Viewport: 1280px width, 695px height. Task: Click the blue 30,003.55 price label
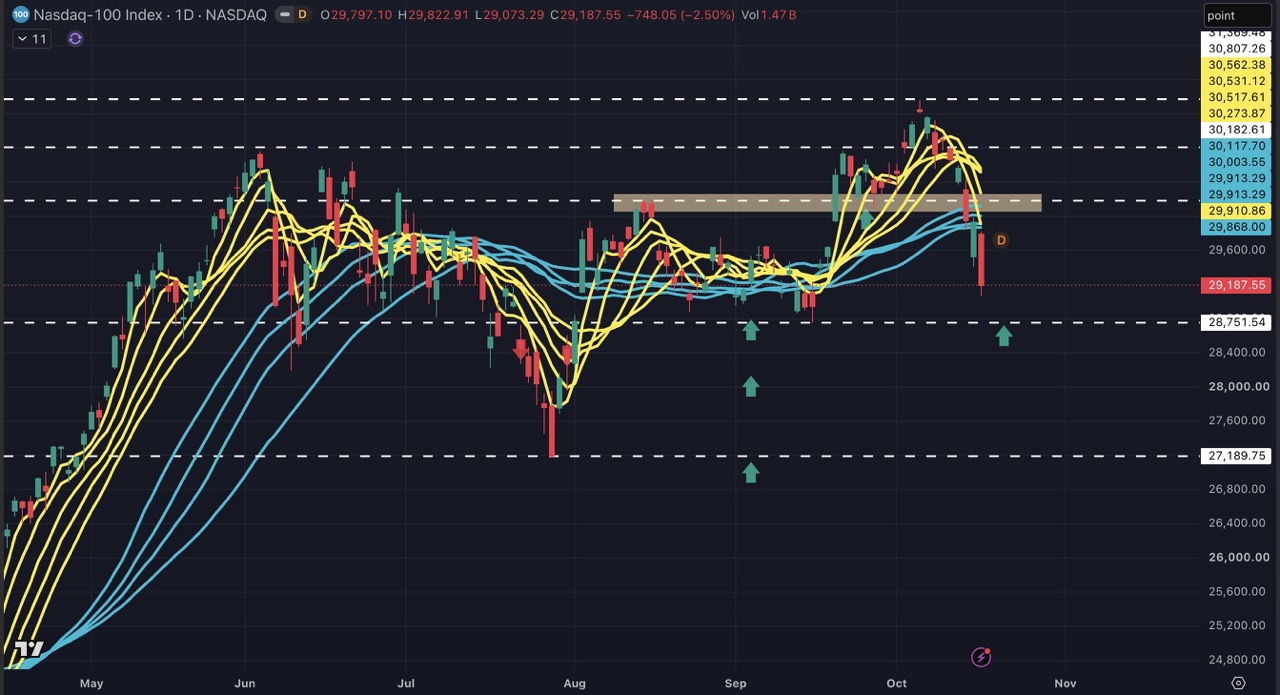[x=1237, y=162]
